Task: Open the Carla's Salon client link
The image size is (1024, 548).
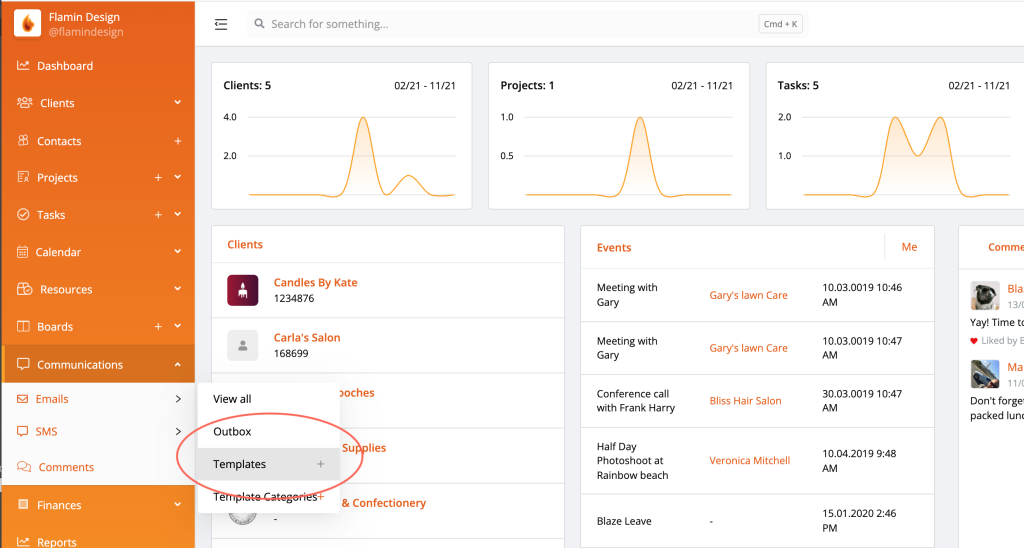Action: coord(307,338)
